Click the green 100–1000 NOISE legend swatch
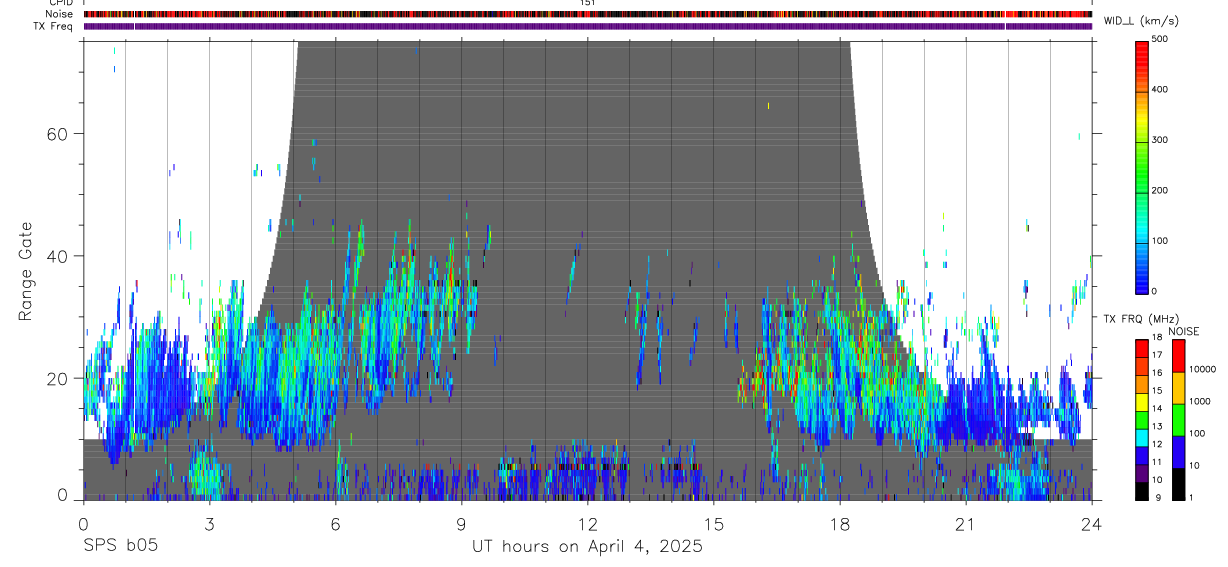The width and height of the screenshot is (1228, 567). point(1178,420)
